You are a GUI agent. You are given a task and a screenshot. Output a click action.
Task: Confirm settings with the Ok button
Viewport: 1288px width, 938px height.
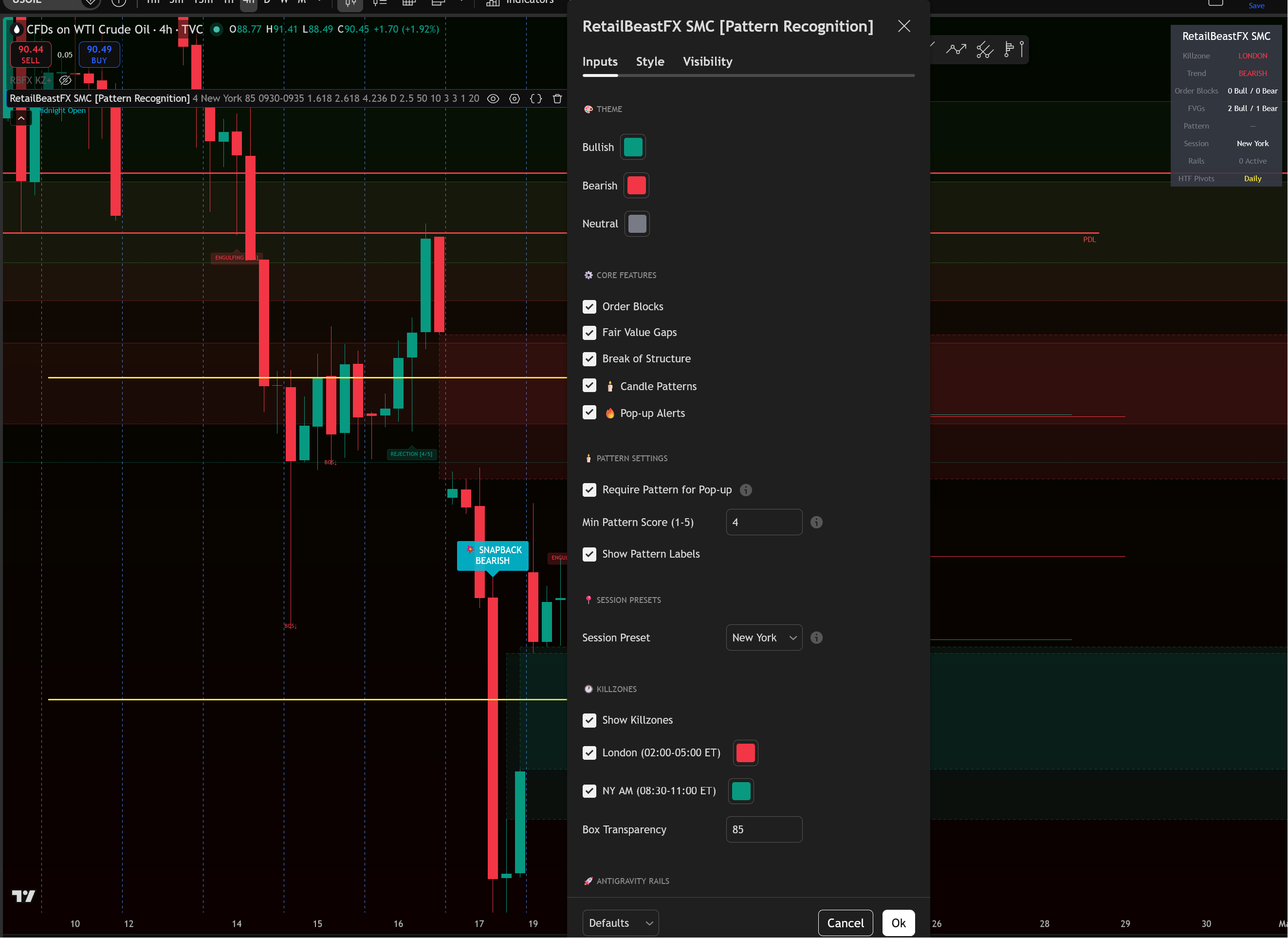(x=898, y=923)
